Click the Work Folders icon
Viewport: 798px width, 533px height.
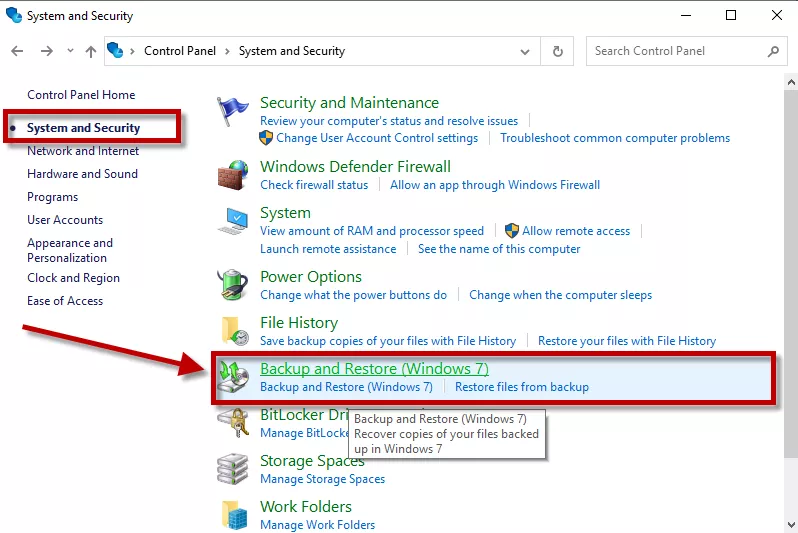235,515
